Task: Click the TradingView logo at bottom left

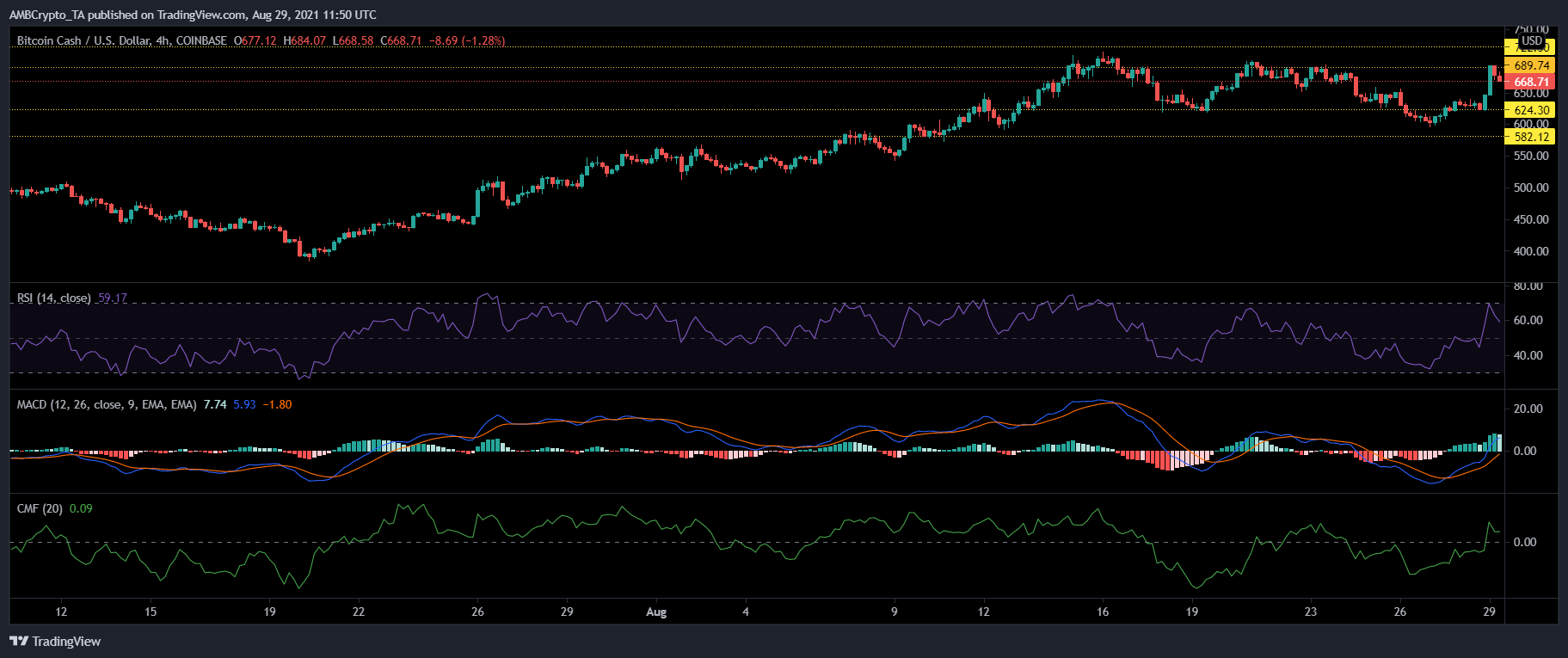Action: [x=55, y=642]
